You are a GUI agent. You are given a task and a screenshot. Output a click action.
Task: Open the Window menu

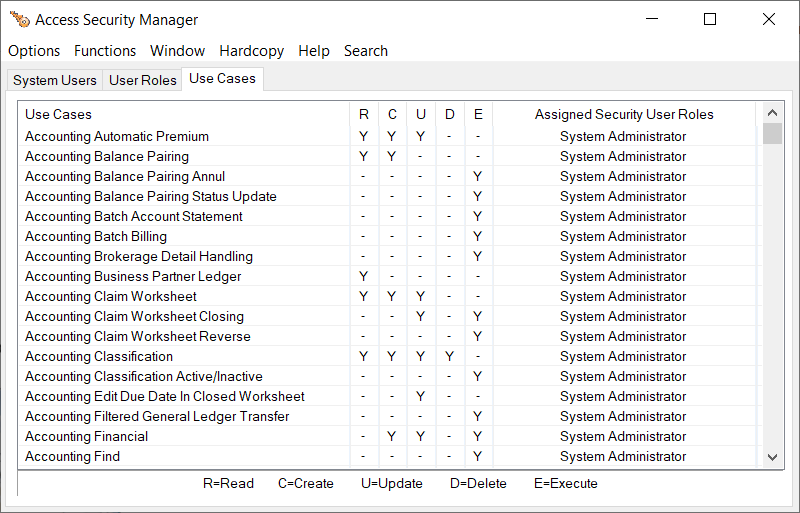coord(177,51)
